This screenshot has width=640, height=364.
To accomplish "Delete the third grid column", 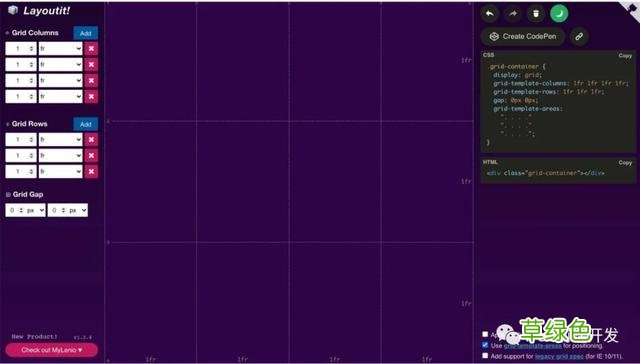I will (x=91, y=80).
